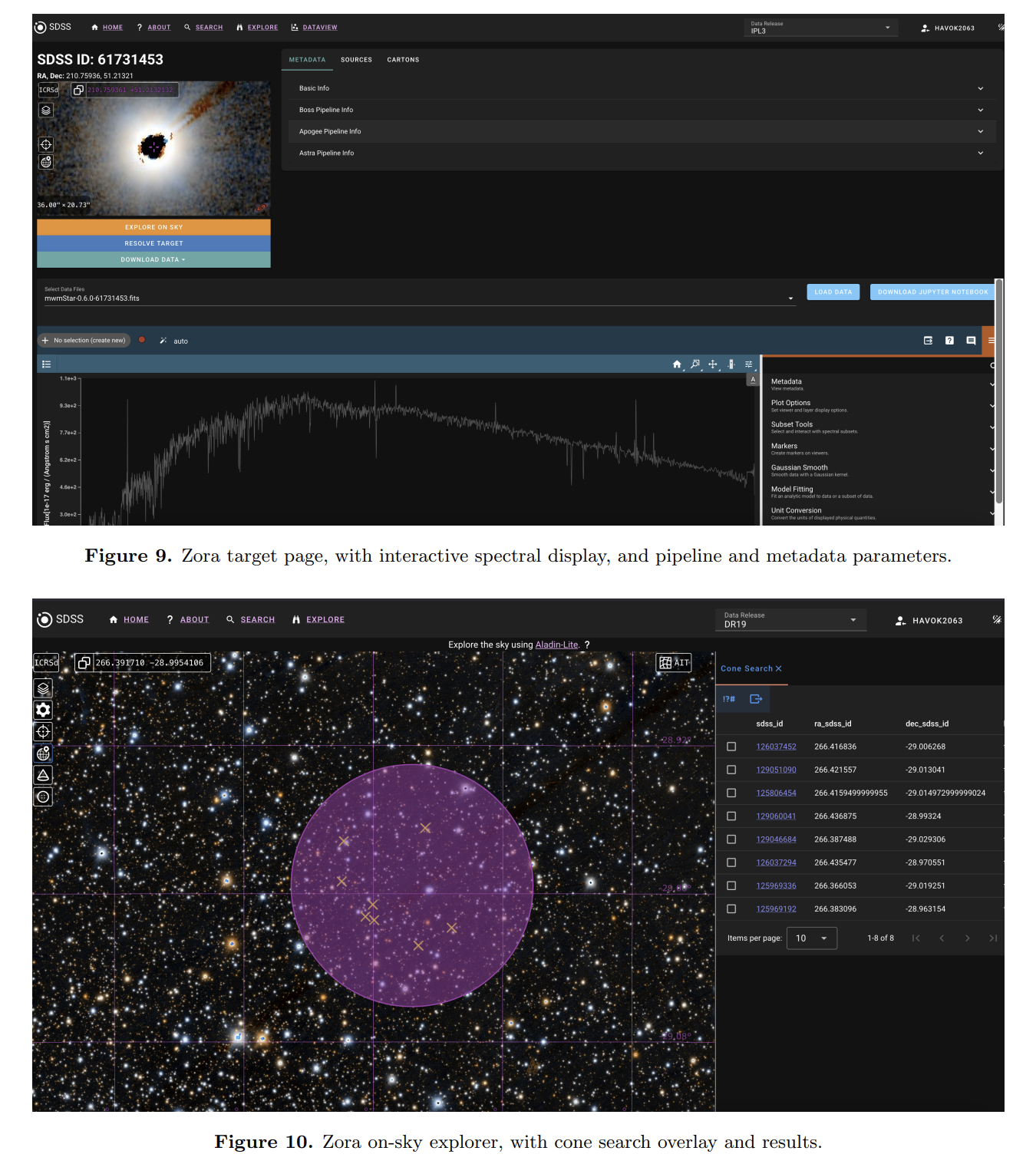Check the box for sdss_id 129060041

(731, 816)
